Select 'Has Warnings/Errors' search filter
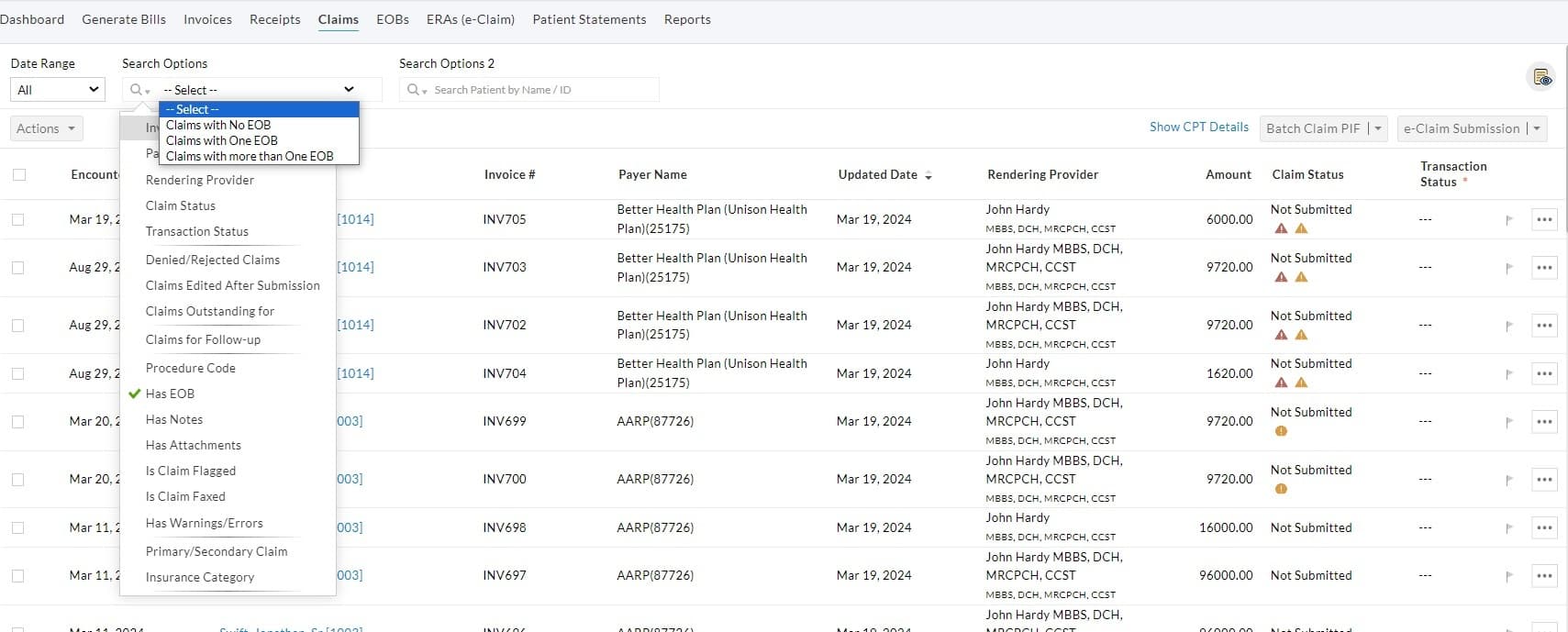 pyautogui.click(x=204, y=523)
